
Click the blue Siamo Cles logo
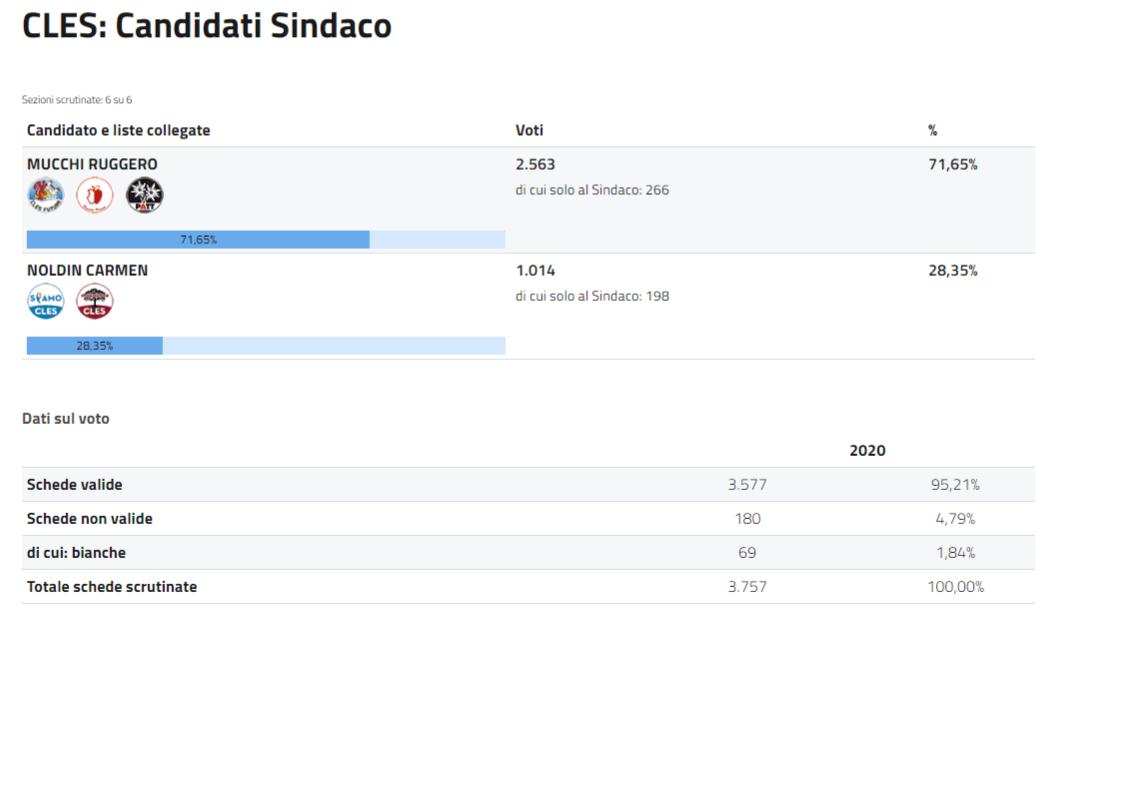tap(45, 301)
